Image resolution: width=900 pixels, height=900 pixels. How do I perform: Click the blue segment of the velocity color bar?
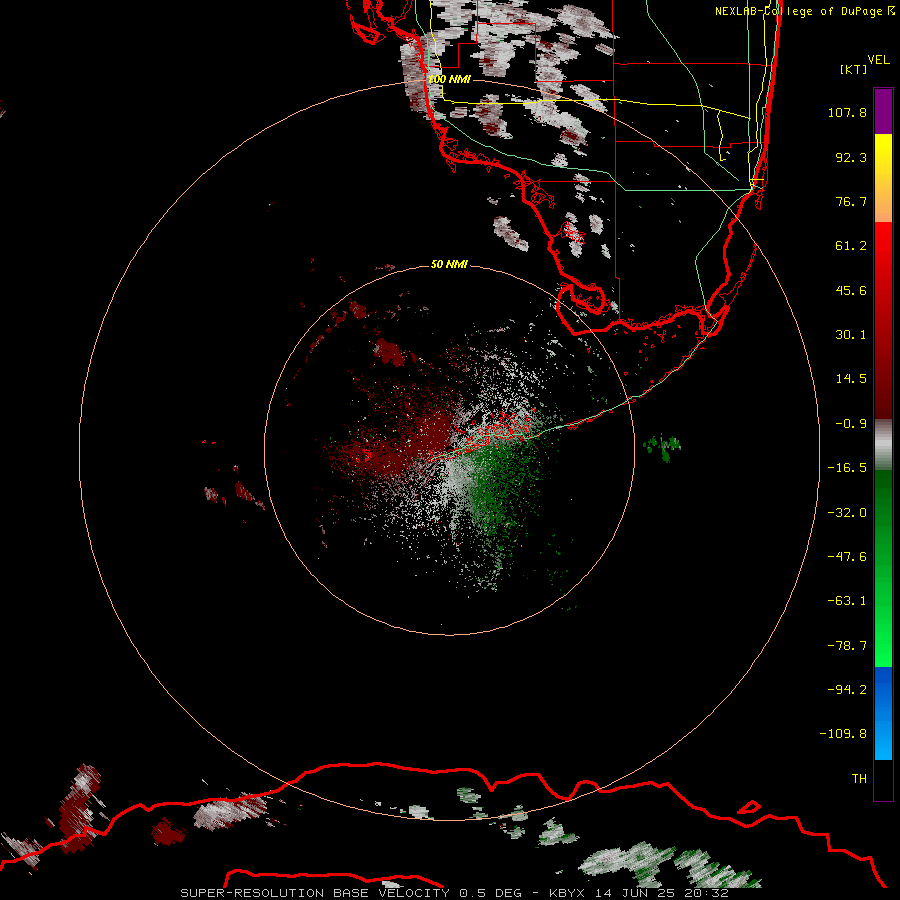(883, 713)
